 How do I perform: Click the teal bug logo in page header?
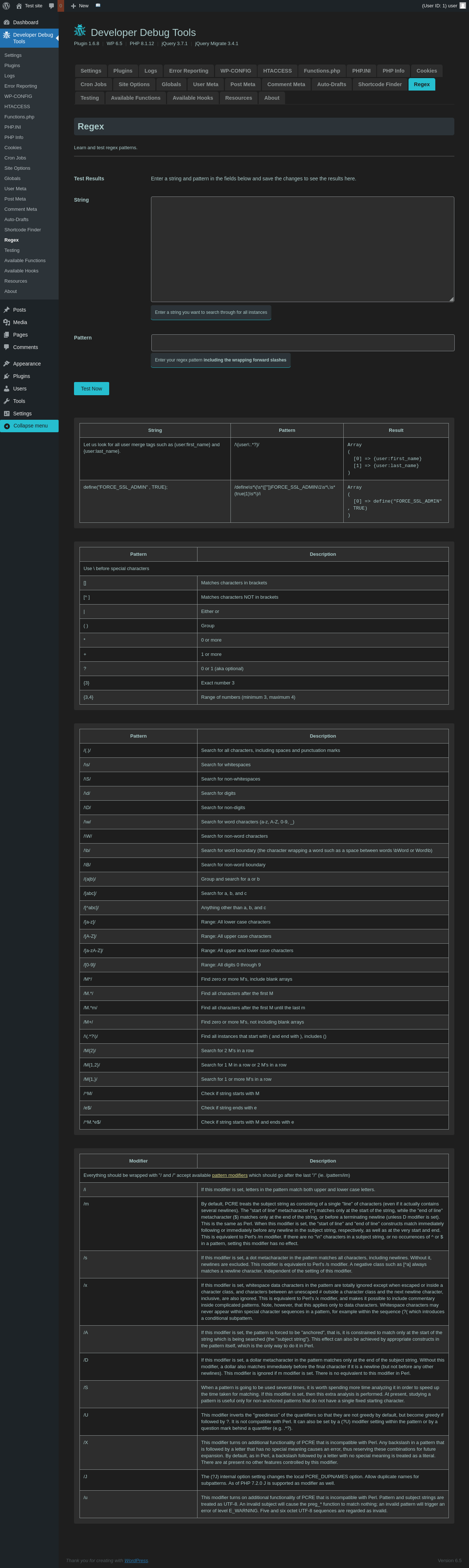(80, 30)
